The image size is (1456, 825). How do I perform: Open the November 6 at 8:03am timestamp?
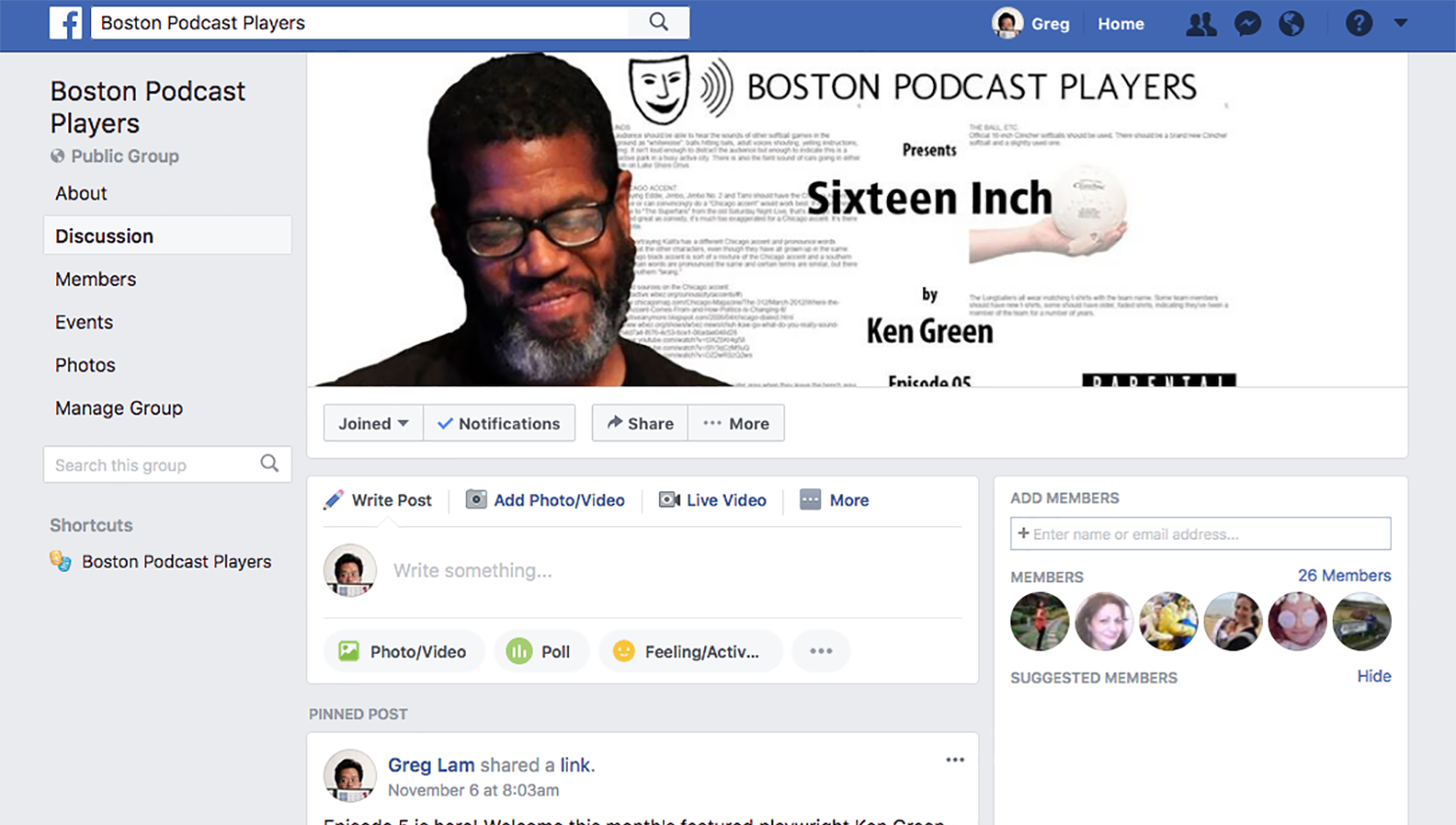tap(474, 790)
